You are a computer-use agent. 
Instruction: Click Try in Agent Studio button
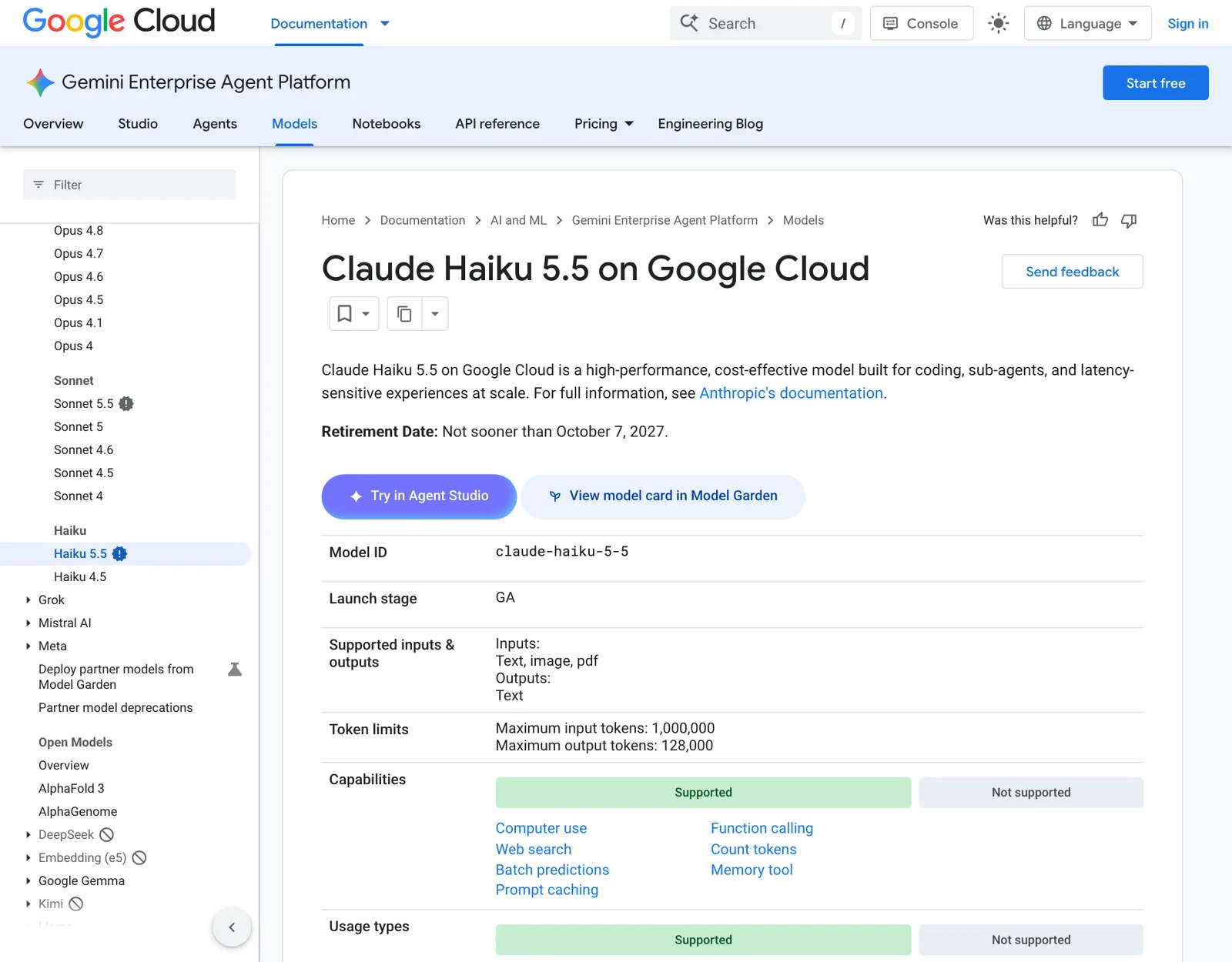coord(419,496)
